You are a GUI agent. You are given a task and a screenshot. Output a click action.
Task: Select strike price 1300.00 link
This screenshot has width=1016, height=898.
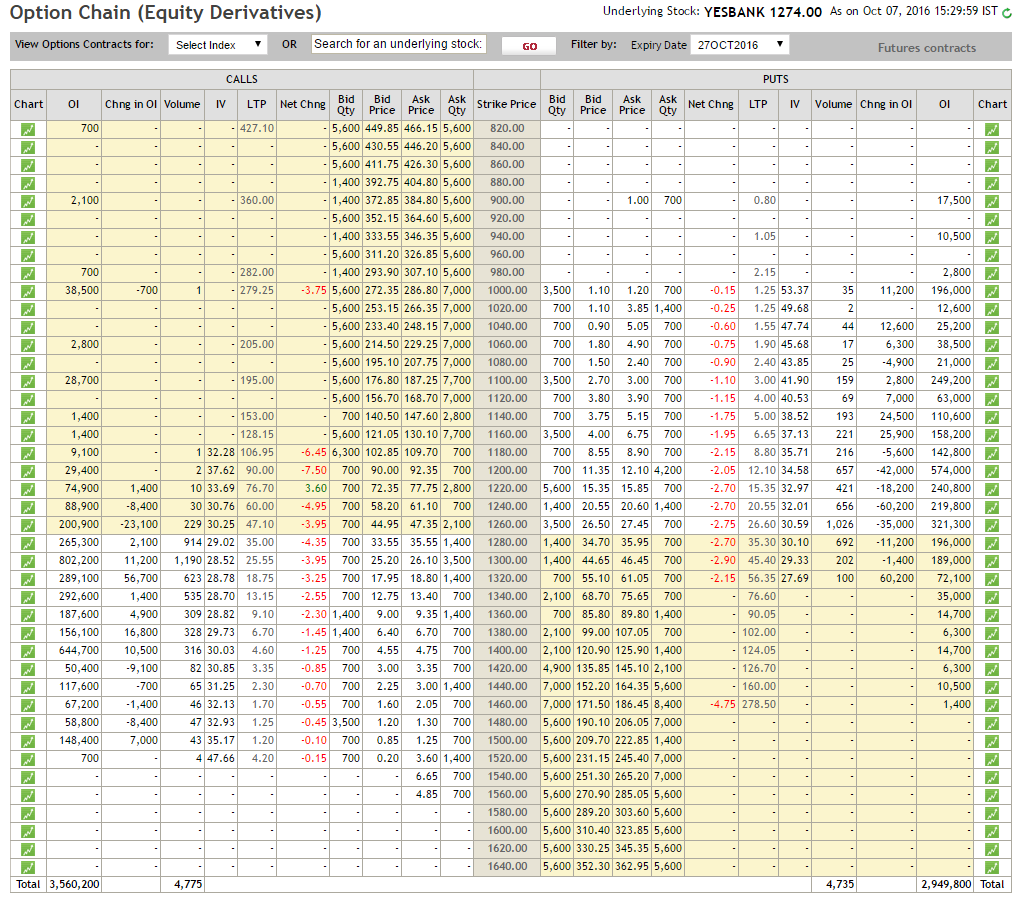[x=507, y=560]
